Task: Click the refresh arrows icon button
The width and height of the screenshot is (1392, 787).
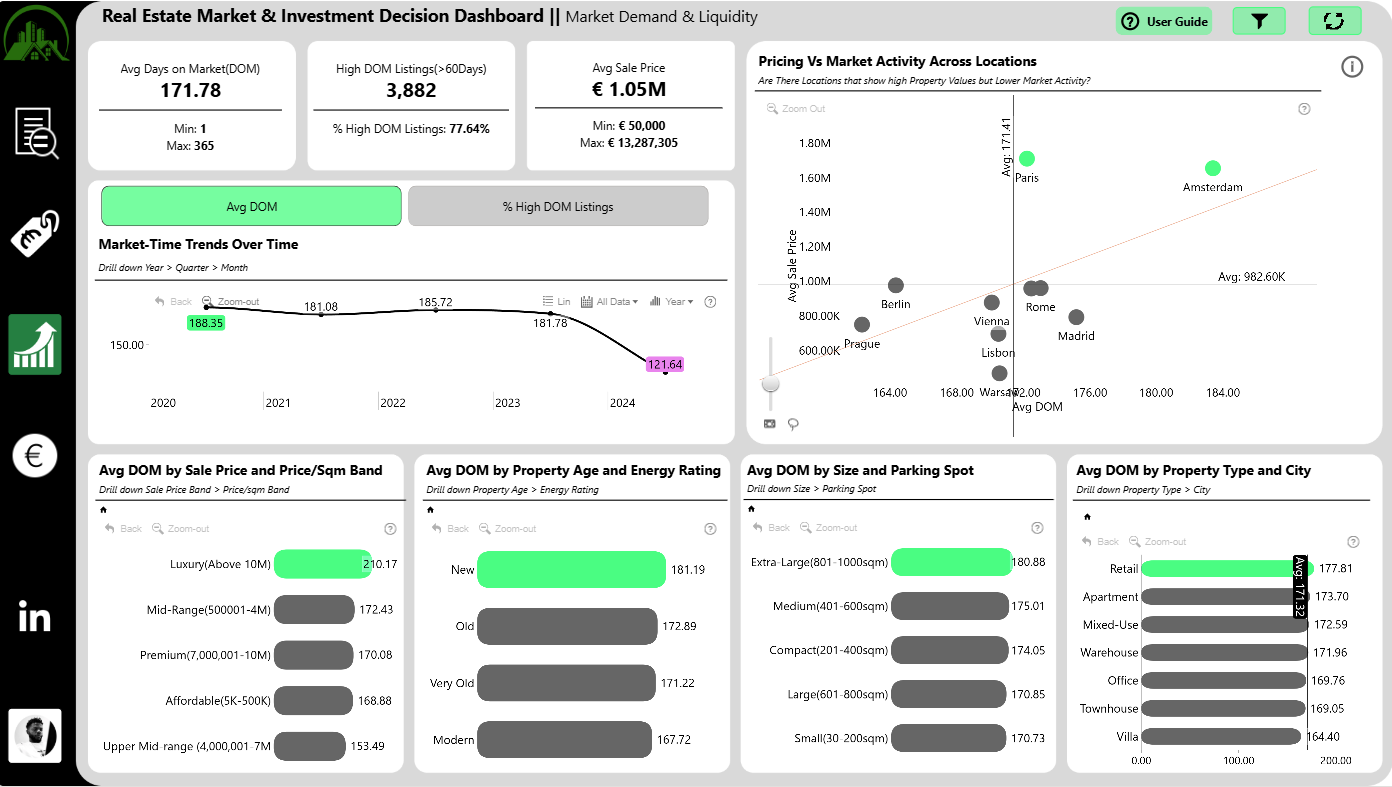Action: tap(1335, 21)
